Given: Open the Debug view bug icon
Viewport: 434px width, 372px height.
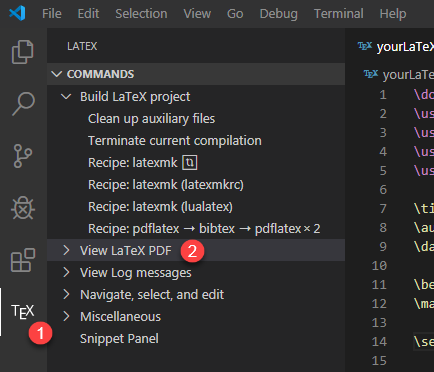Looking at the screenshot, I should pyautogui.click(x=23, y=208).
